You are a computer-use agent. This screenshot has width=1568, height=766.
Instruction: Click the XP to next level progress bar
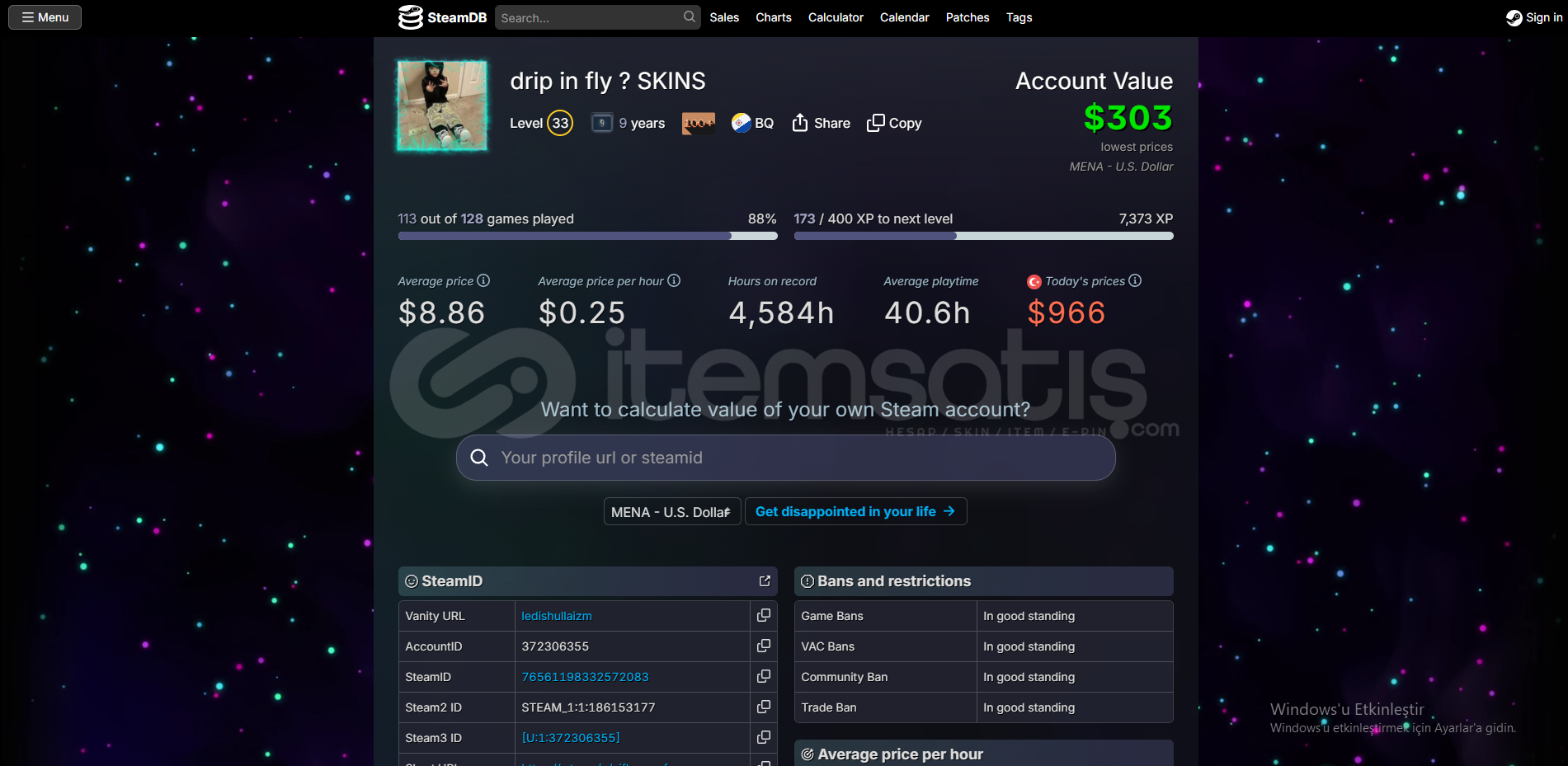point(983,236)
